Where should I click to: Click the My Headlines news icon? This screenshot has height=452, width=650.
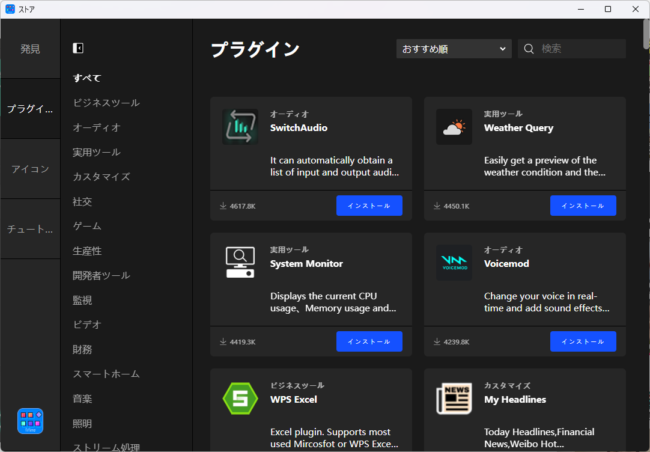[454, 399]
